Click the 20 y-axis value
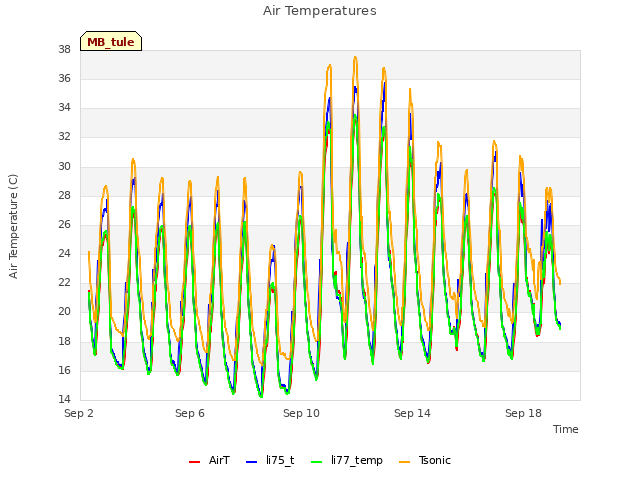640x480 pixels. [64, 311]
